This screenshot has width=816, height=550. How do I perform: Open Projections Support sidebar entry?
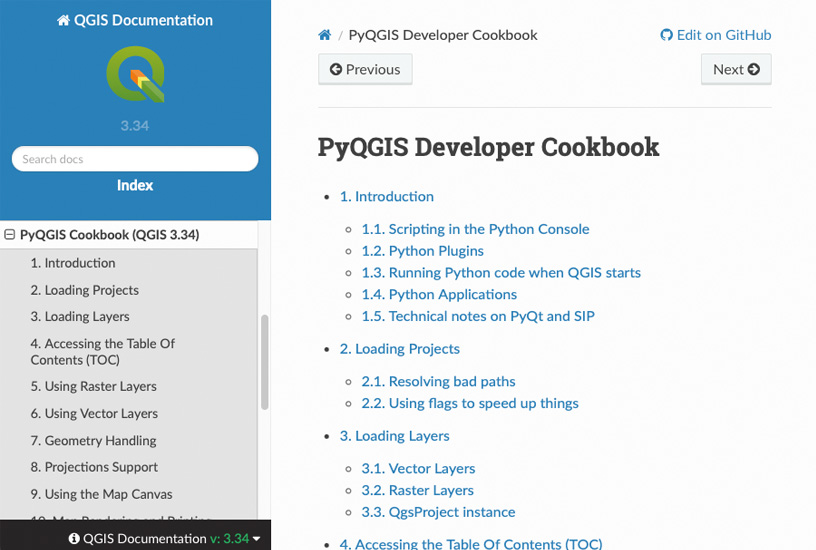point(94,467)
